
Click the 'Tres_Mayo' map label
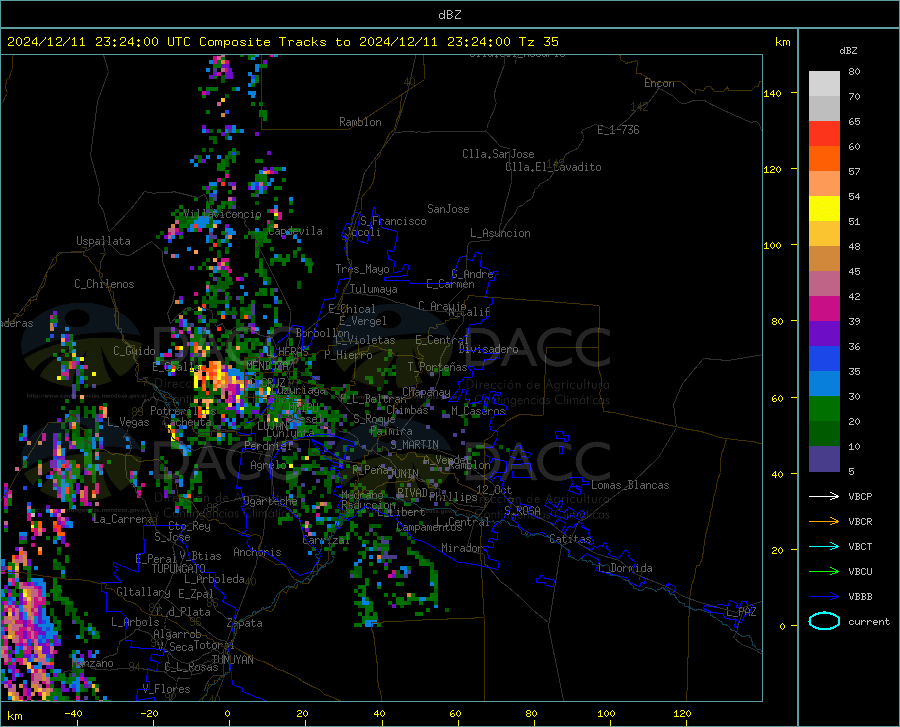tap(362, 269)
